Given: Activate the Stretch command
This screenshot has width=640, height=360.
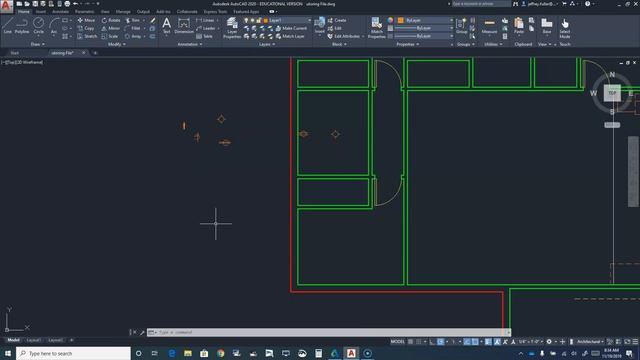Looking at the screenshot, I should pos(87,36).
